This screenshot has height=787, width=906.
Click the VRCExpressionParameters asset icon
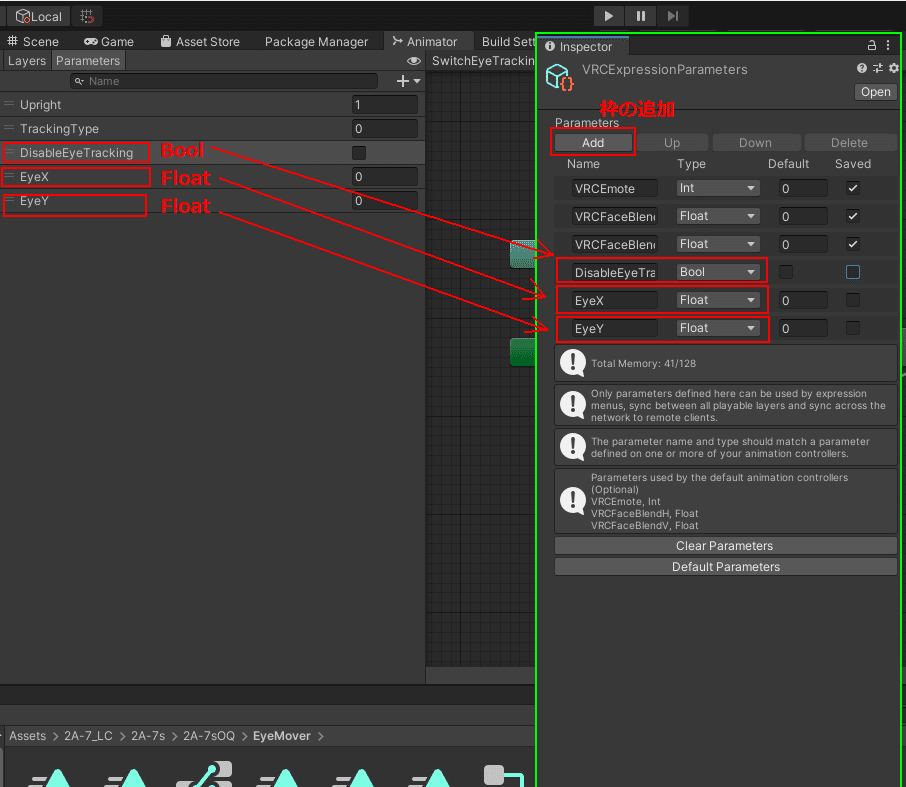[559, 77]
